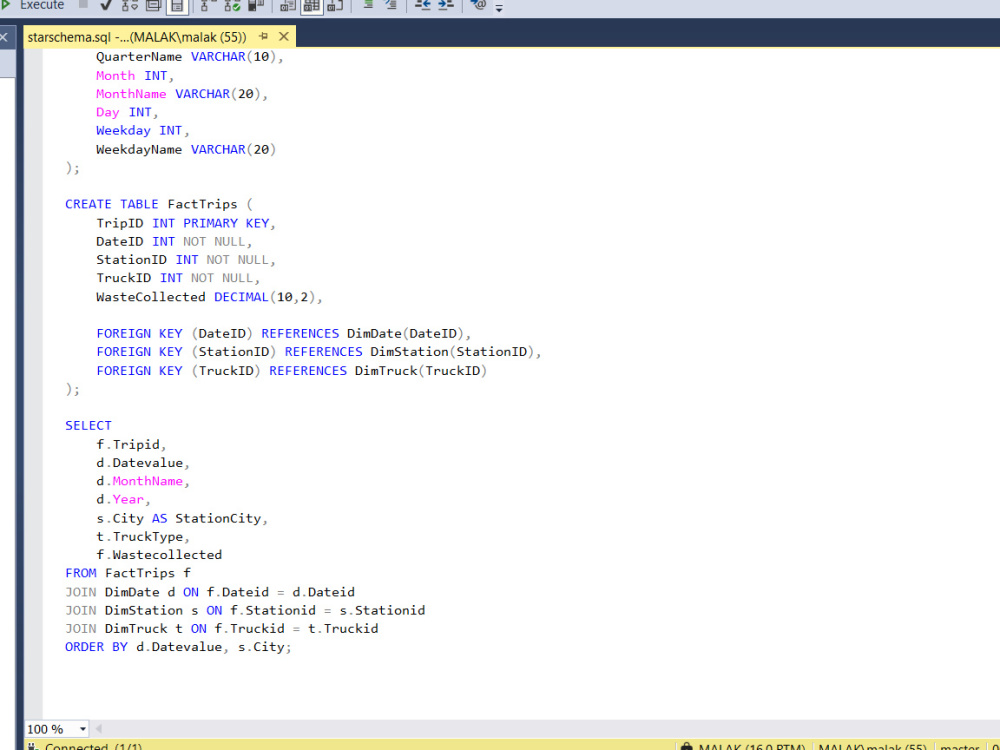1000x750 pixels.
Task: Close the starschema.sql tab
Action: coord(284,36)
